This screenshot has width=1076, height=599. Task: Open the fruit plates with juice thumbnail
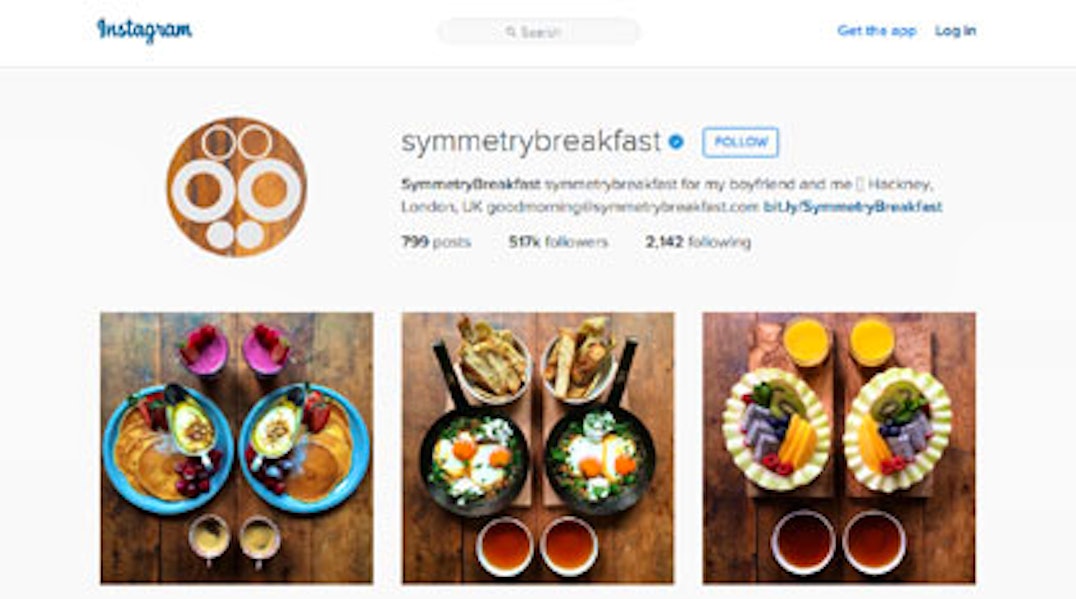click(839, 448)
